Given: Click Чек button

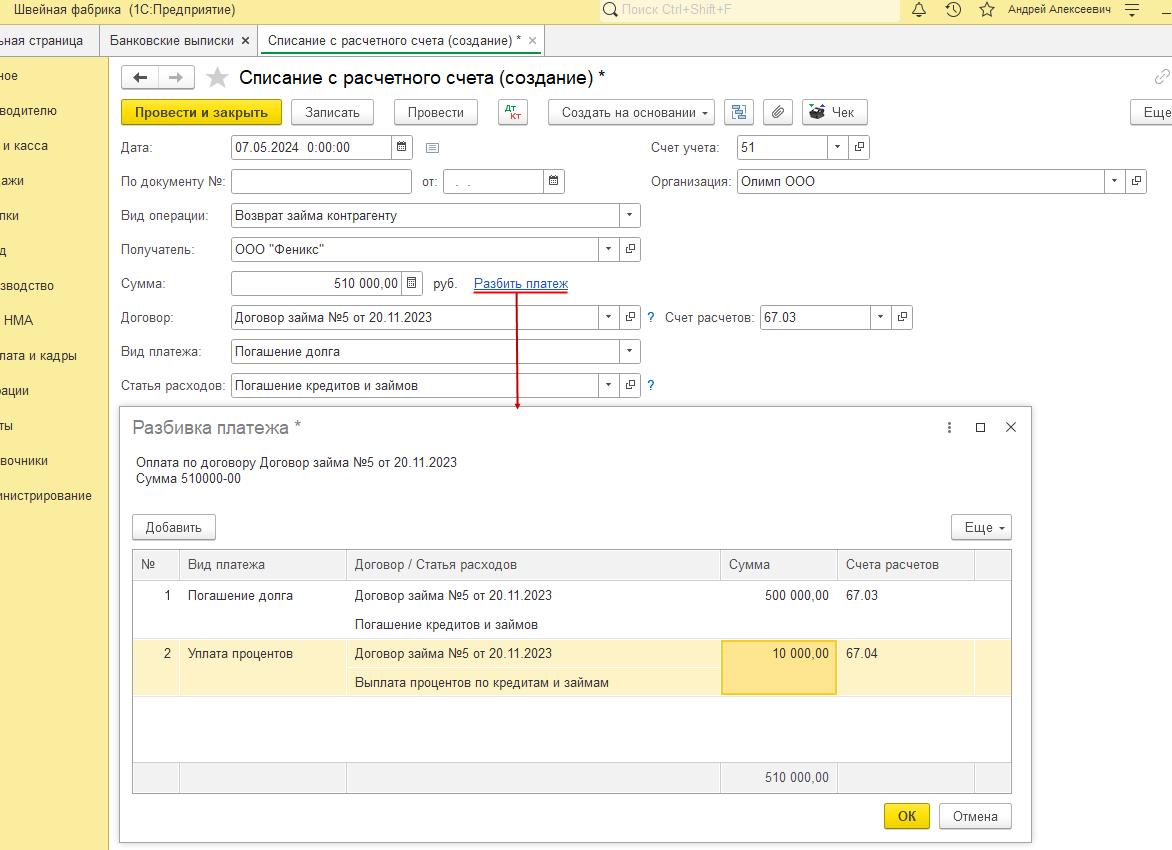Looking at the screenshot, I should 834,112.
